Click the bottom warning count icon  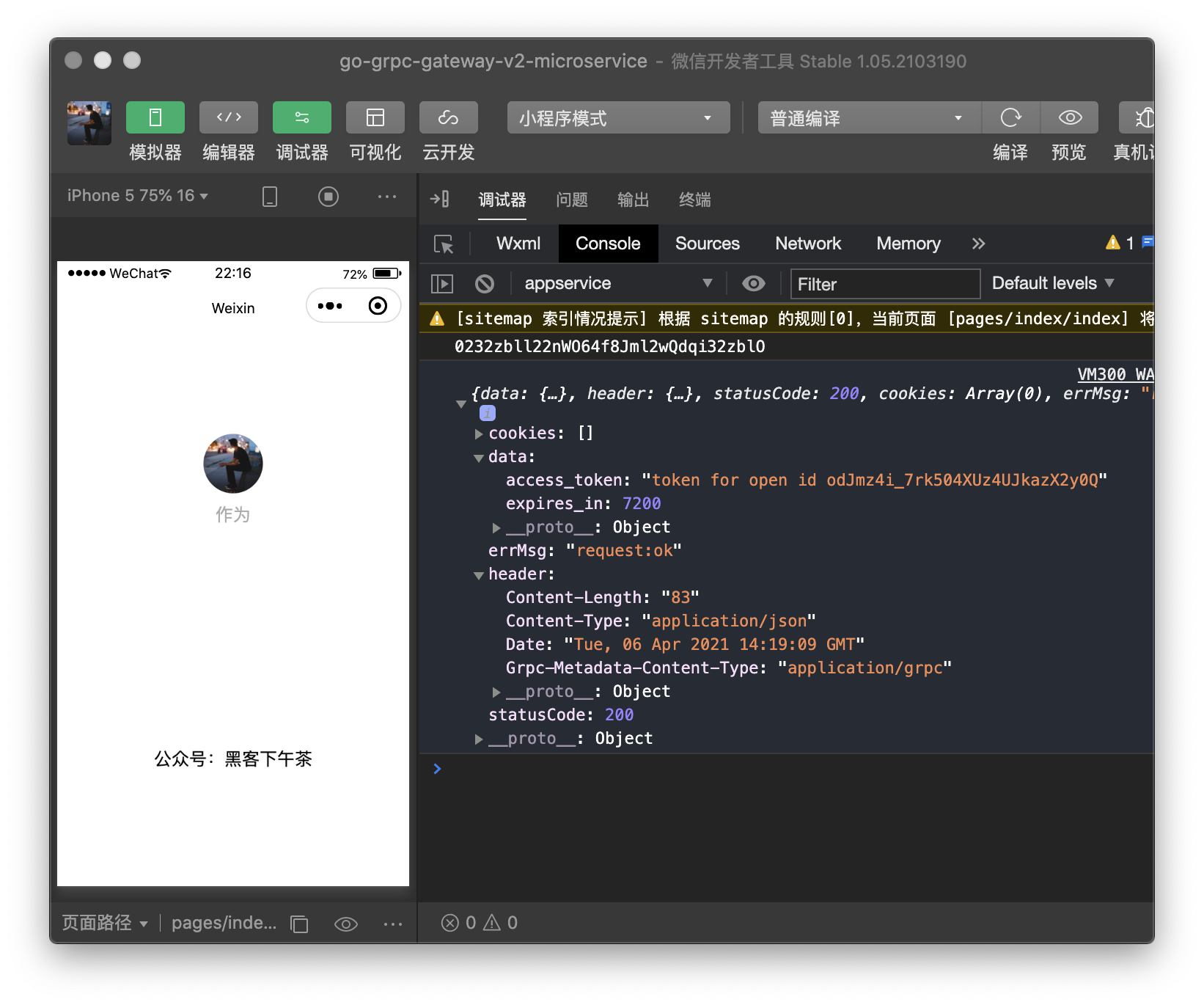tap(492, 923)
